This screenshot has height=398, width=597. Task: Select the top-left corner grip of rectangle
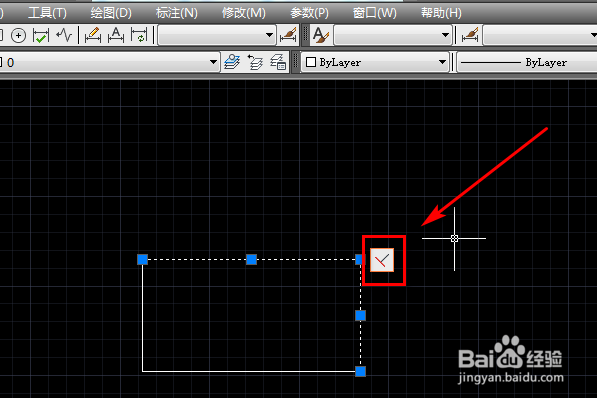[x=142, y=260]
